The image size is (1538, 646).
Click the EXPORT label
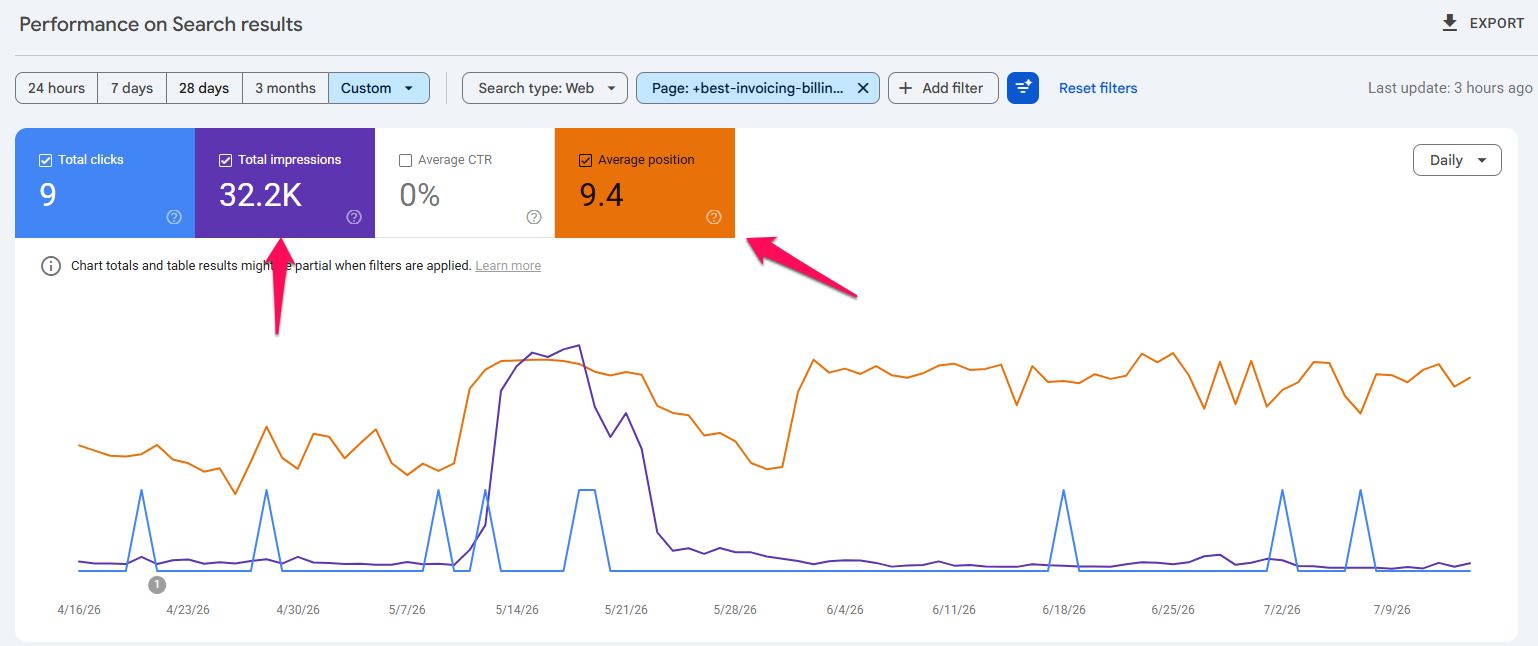(x=1497, y=23)
